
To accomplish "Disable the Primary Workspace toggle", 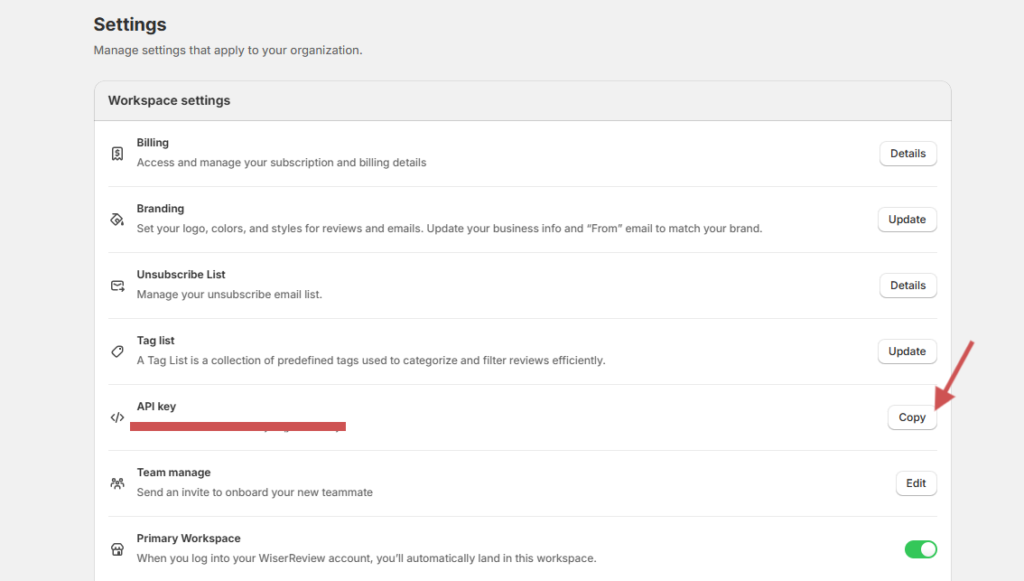I will coord(920,549).
